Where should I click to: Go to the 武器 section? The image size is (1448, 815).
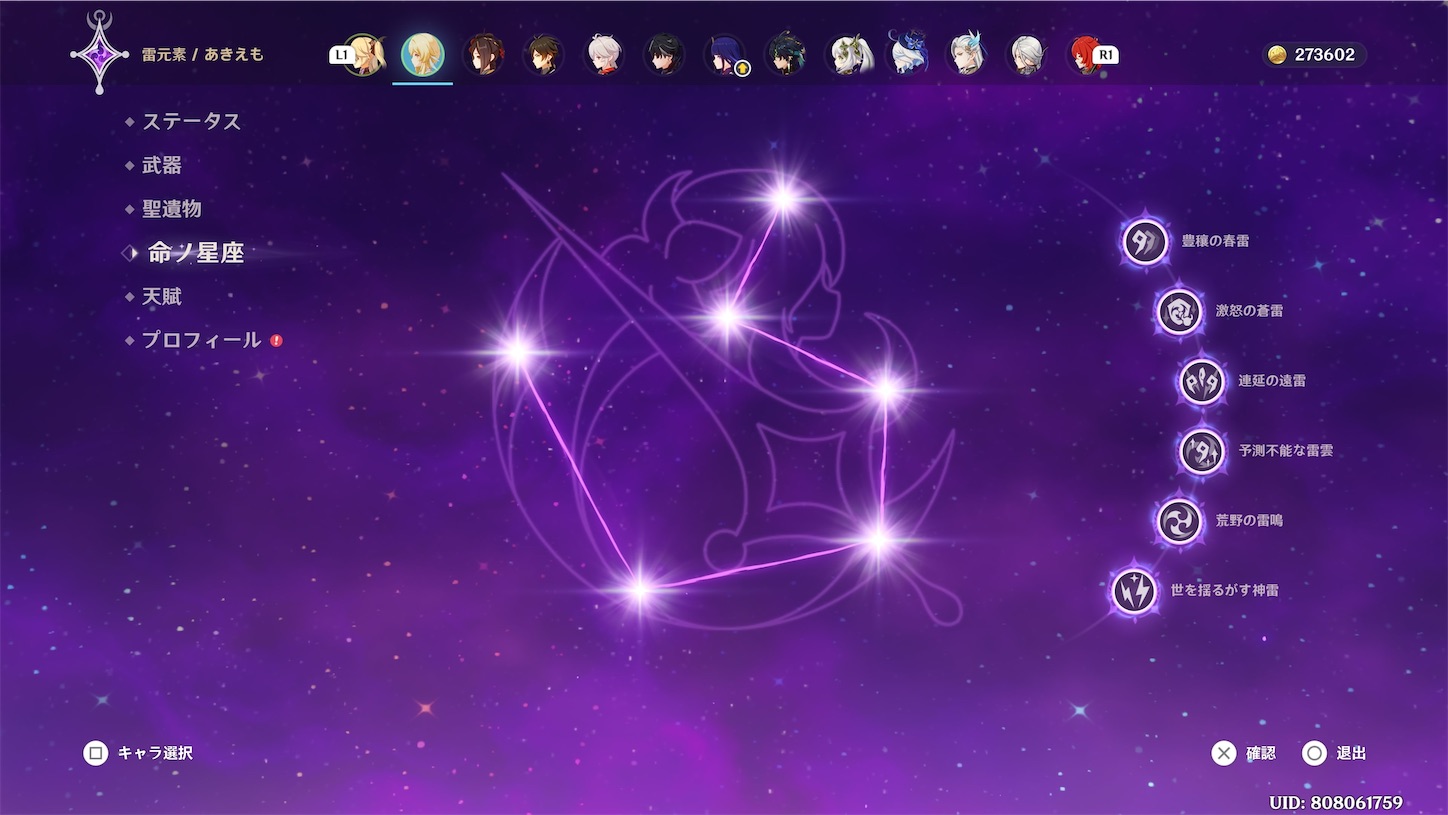click(162, 165)
